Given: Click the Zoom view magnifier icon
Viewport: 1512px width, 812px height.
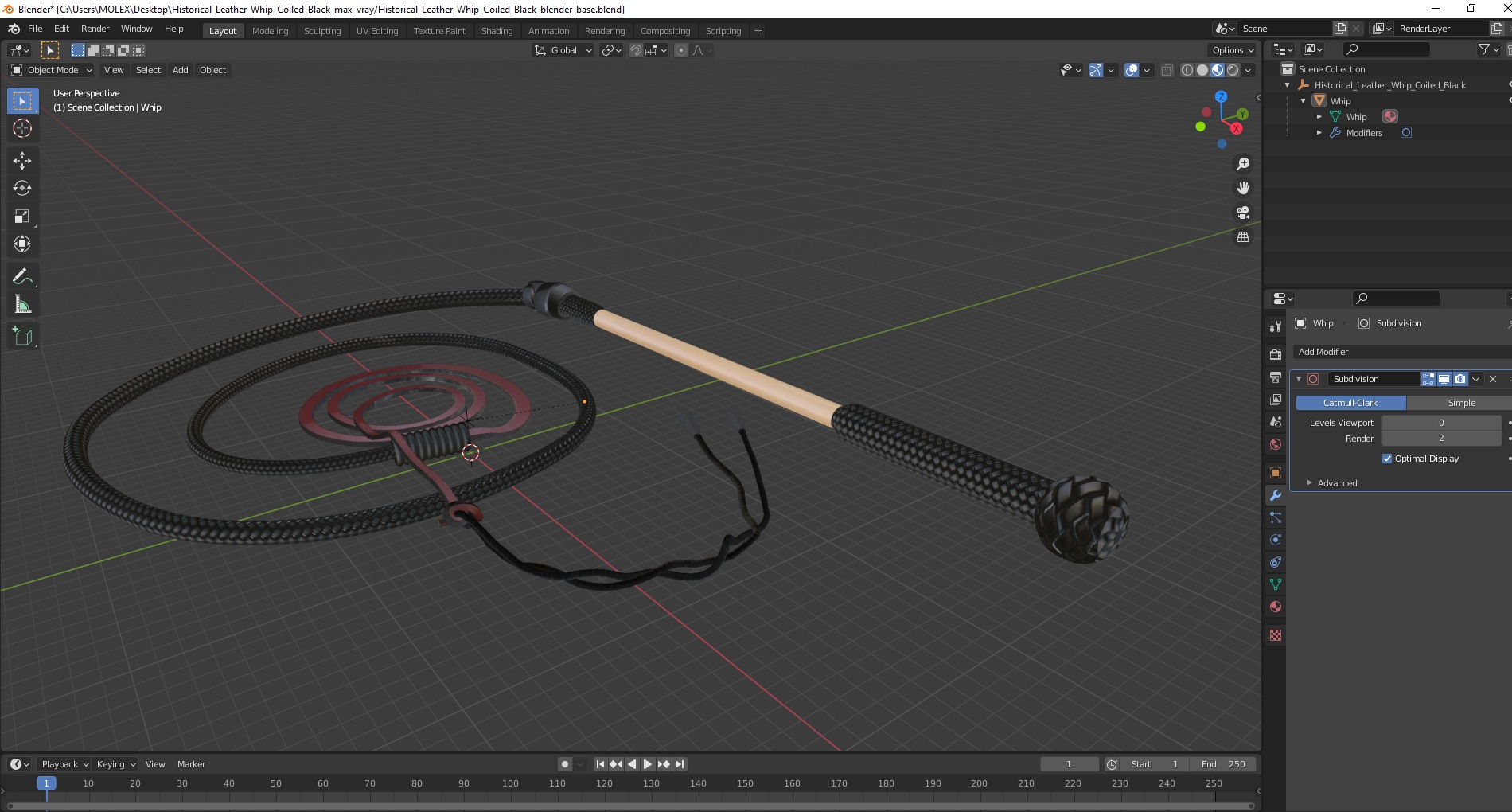Looking at the screenshot, I should coord(1242,164).
